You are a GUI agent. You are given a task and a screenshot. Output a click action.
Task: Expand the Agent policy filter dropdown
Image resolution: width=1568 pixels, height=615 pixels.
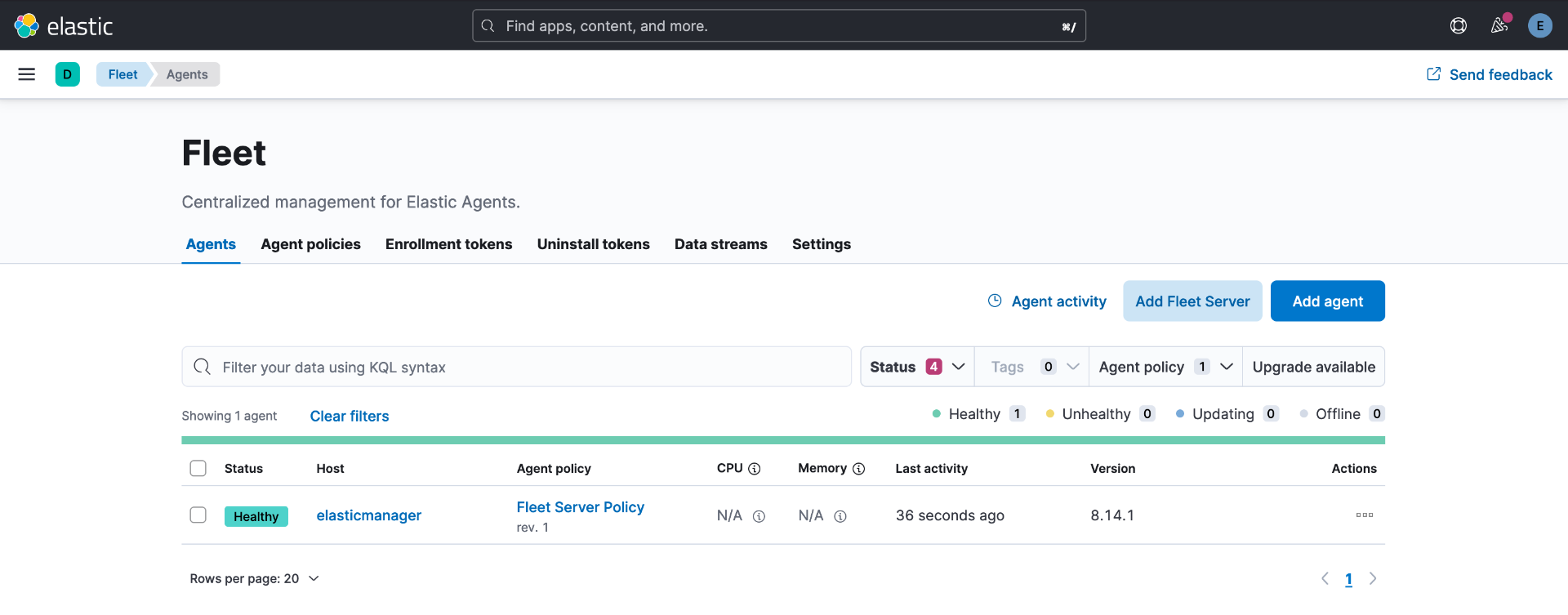[x=1166, y=367]
